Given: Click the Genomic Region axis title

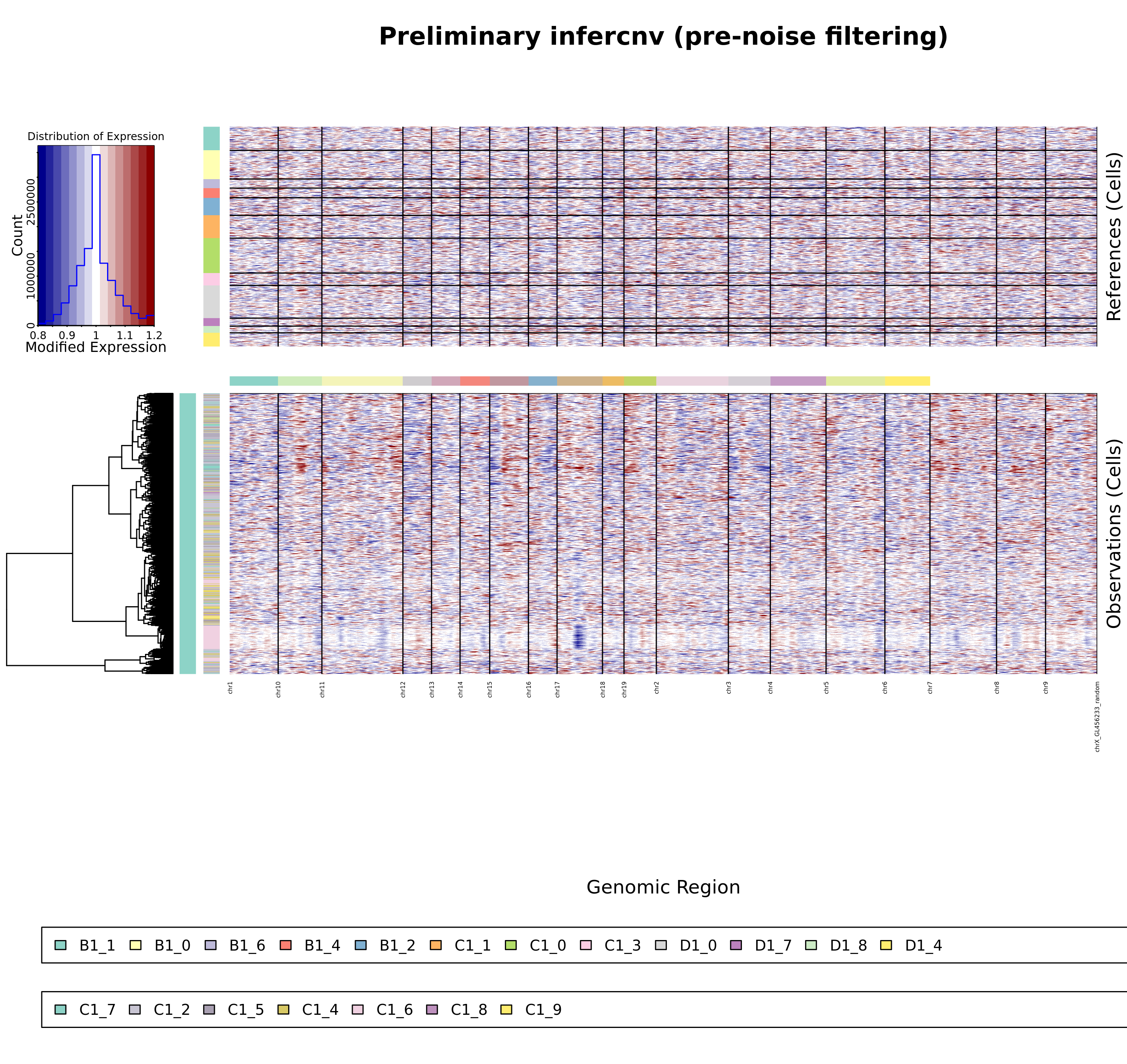Looking at the screenshot, I should [663, 886].
